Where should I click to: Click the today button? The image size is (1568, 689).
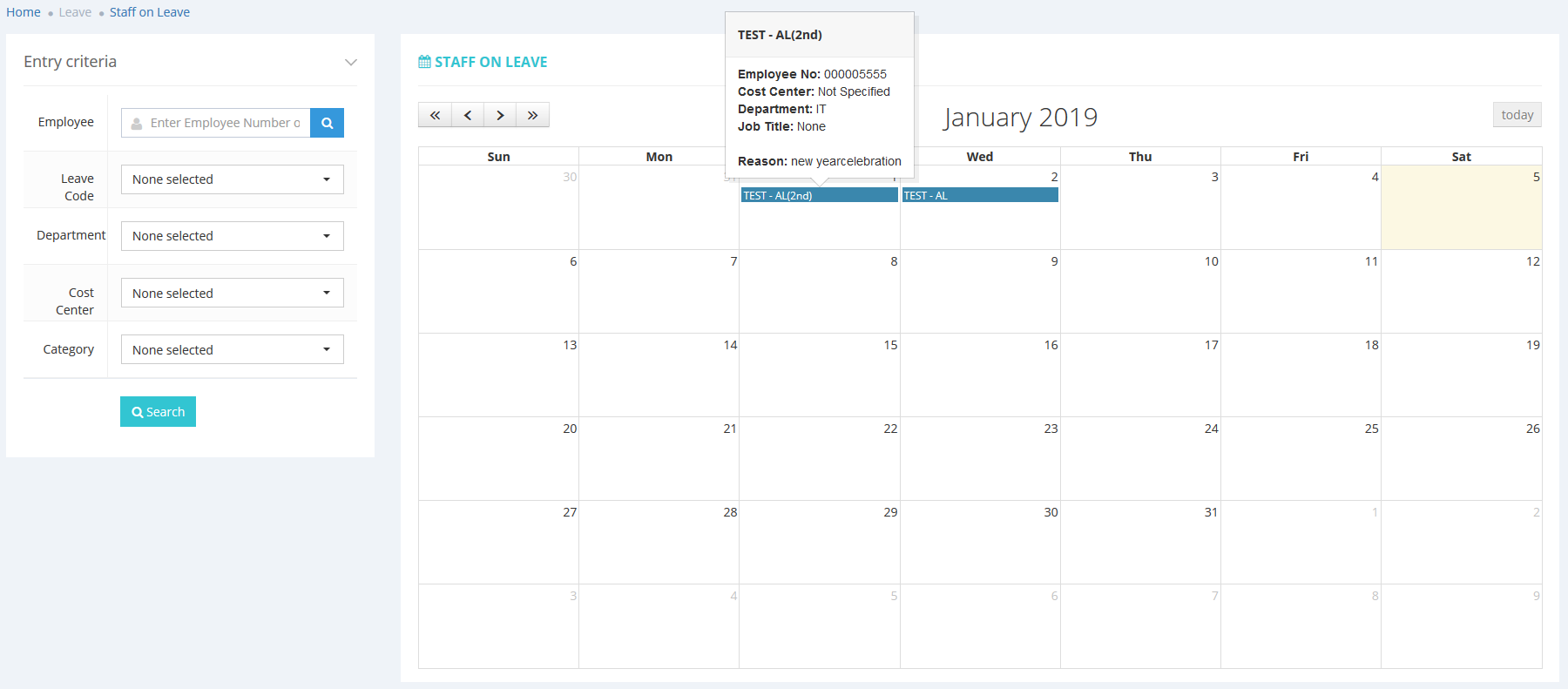click(x=1517, y=115)
